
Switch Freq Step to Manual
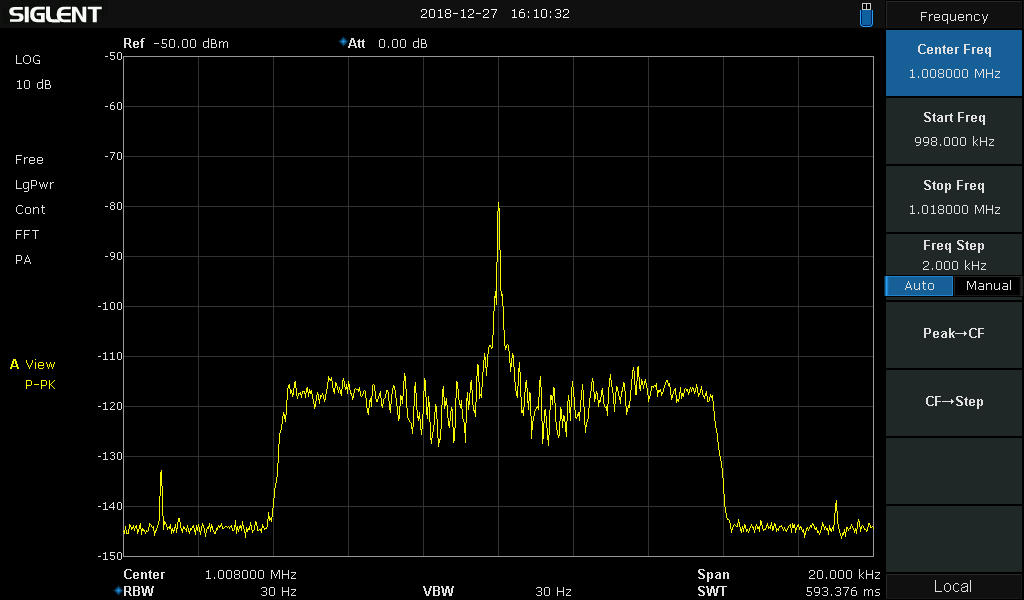pyautogui.click(x=988, y=286)
